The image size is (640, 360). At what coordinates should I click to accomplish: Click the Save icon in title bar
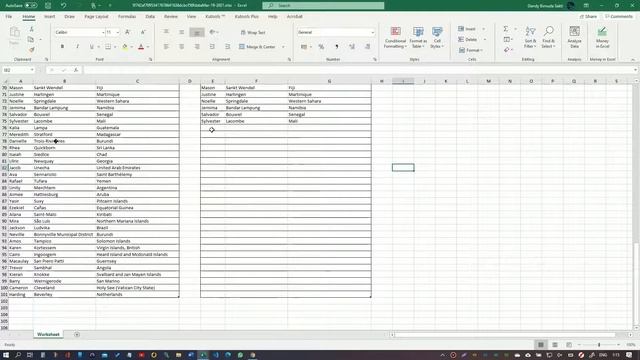coord(48,6)
